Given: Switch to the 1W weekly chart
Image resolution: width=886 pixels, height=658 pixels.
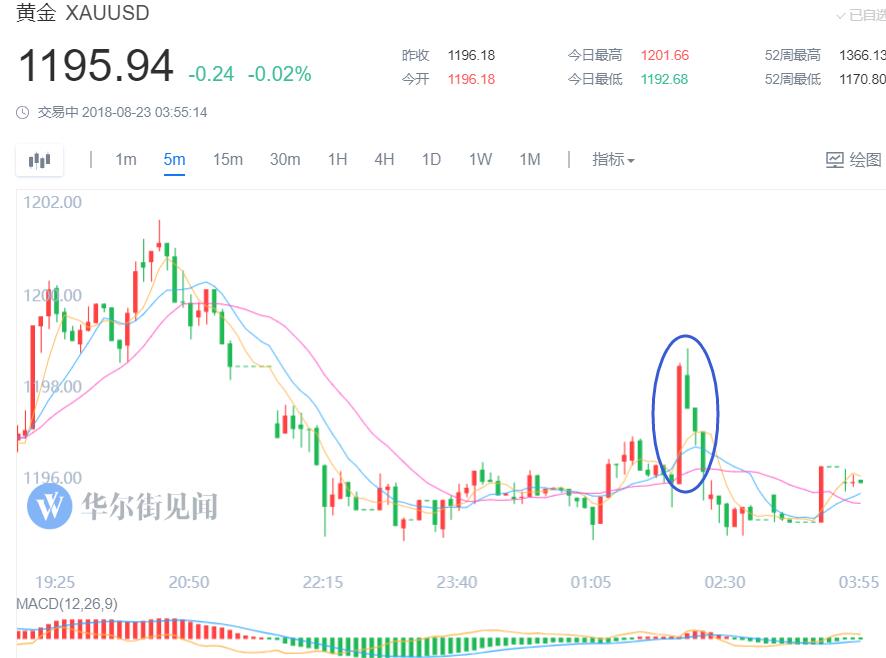Looking at the screenshot, I should tap(480, 160).
